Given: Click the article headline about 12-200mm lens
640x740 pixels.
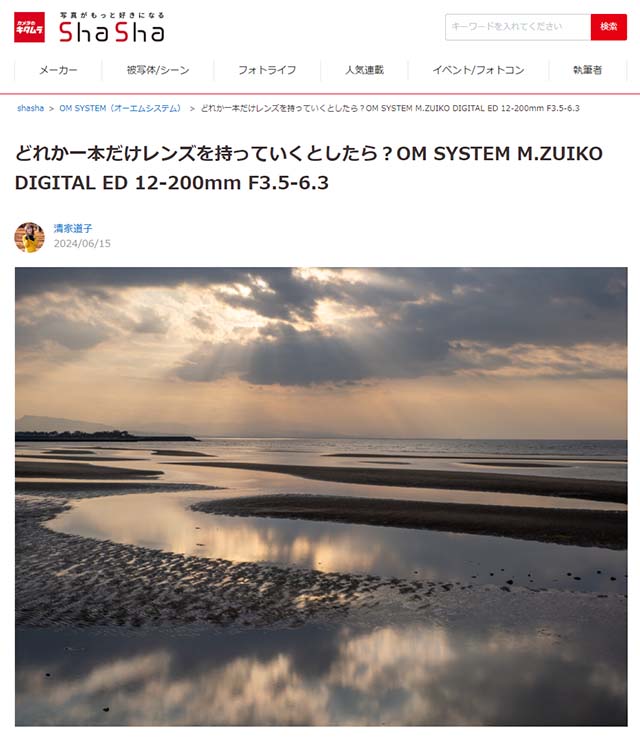Looking at the screenshot, I should pos(309,168).
